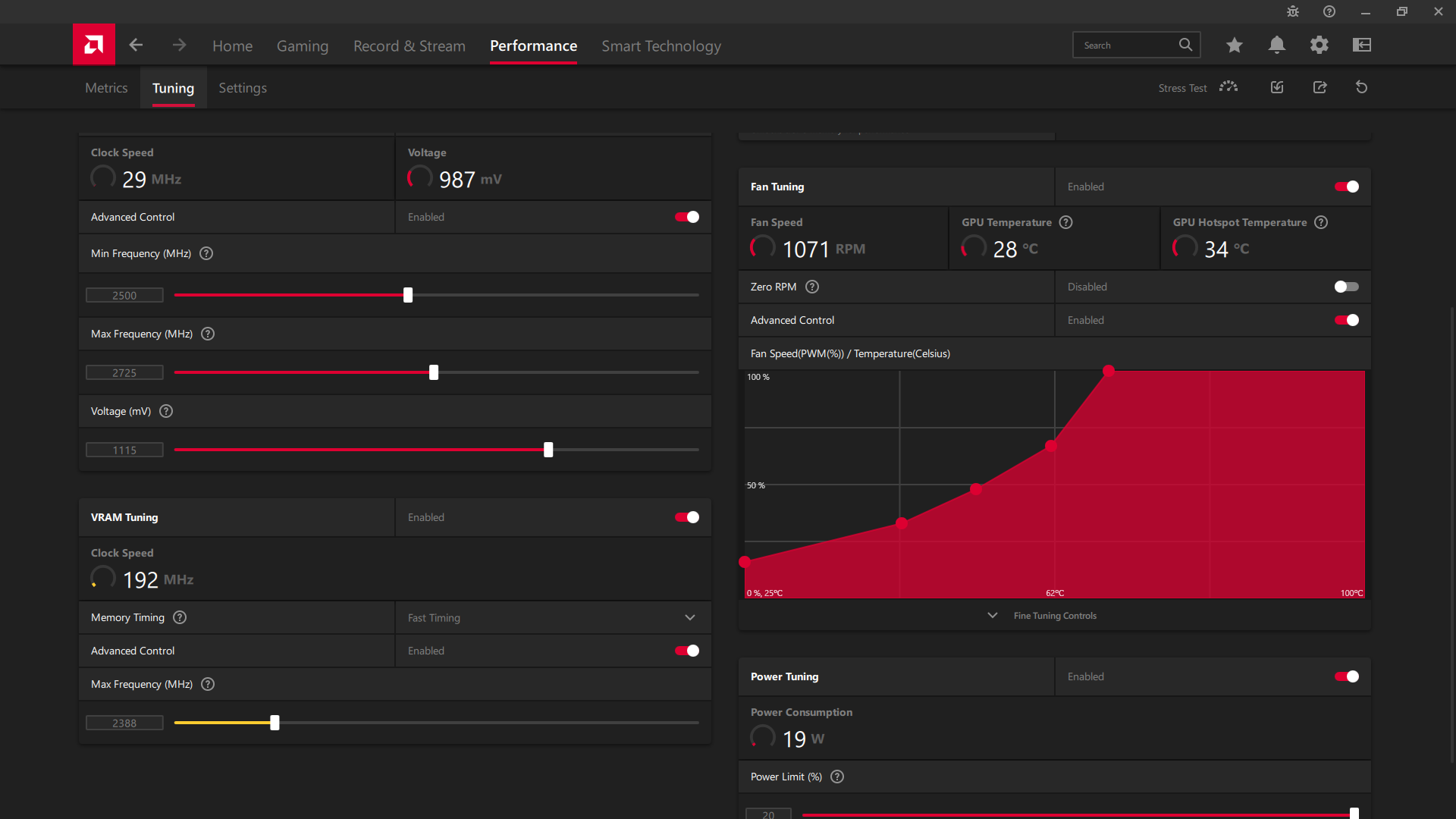This screenshot has width=1456, height=819.
Task: Open the help question mark icon
Action: (x=1329, y=11)
